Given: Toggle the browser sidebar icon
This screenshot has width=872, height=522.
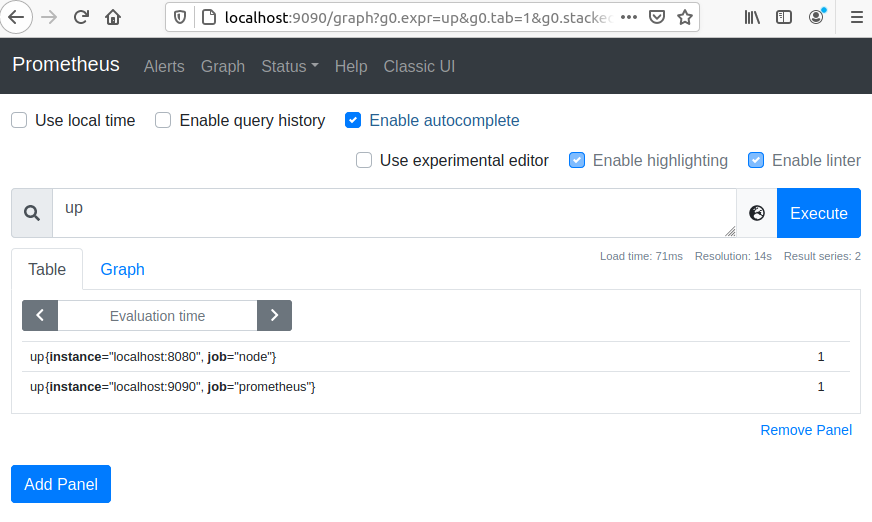Looking at the screenshot, I should tap(784, 17).
